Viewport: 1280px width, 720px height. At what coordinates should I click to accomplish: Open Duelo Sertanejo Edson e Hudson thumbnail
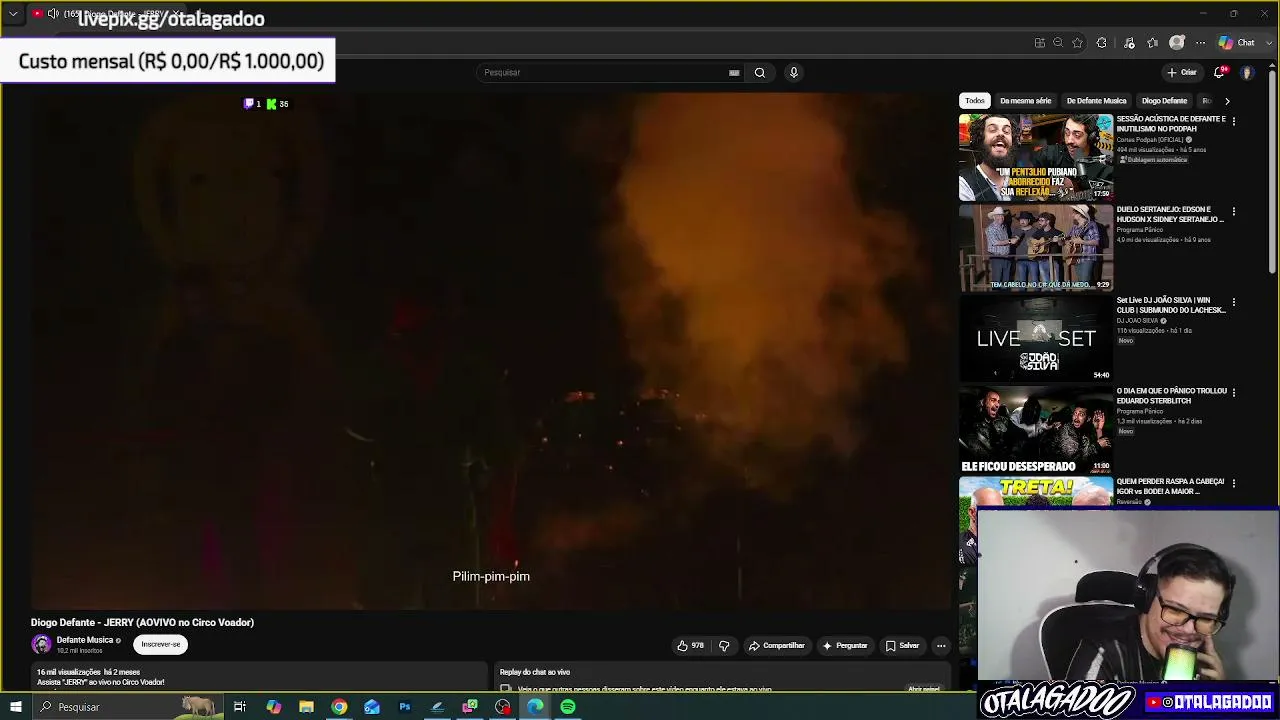point(1036,248)
